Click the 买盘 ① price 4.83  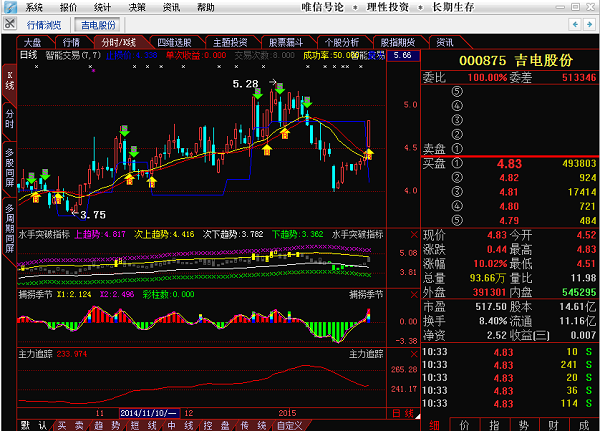click(x=509, y=163)
